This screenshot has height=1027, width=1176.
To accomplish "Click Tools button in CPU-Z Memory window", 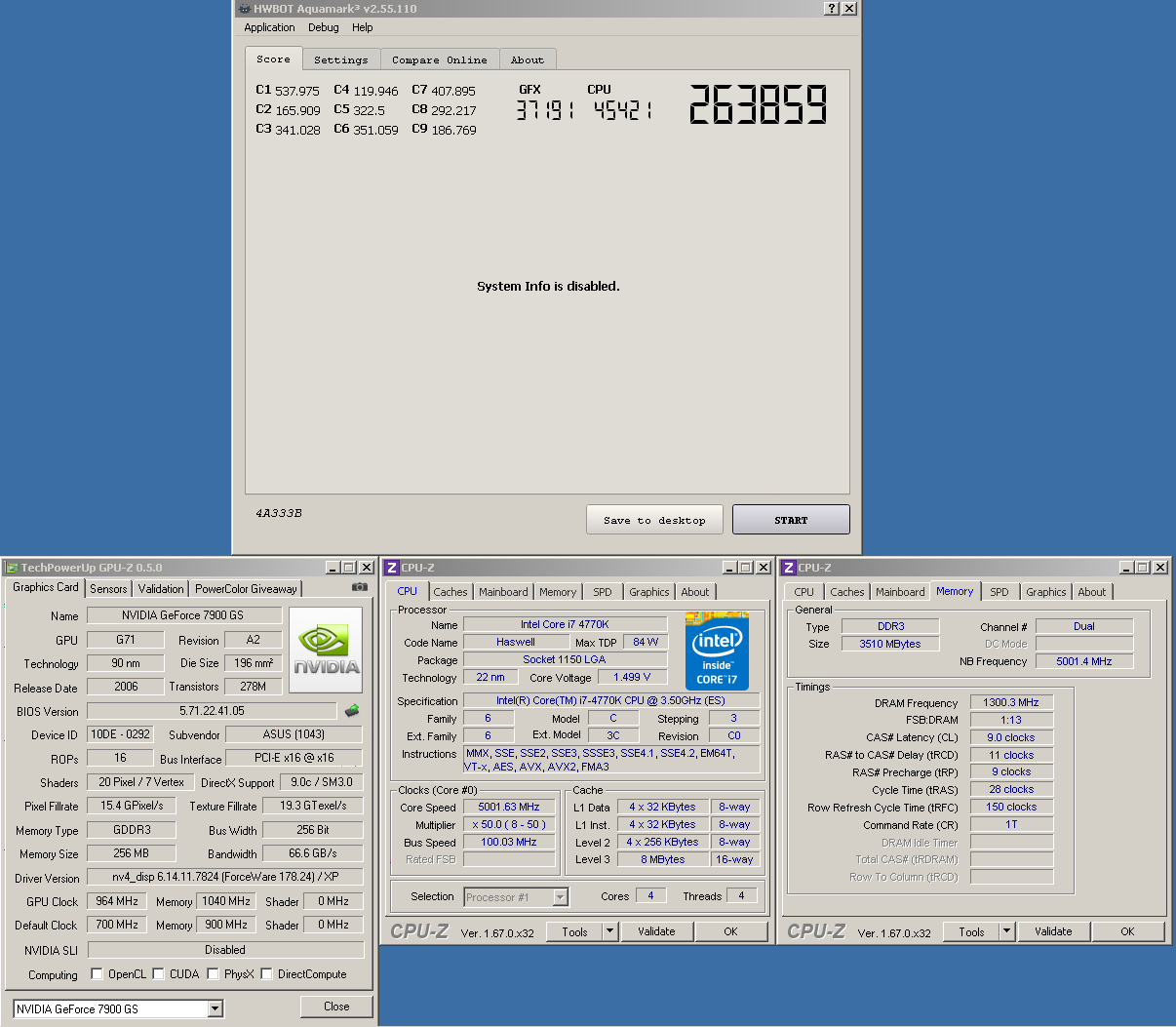I will coord(971,931).
